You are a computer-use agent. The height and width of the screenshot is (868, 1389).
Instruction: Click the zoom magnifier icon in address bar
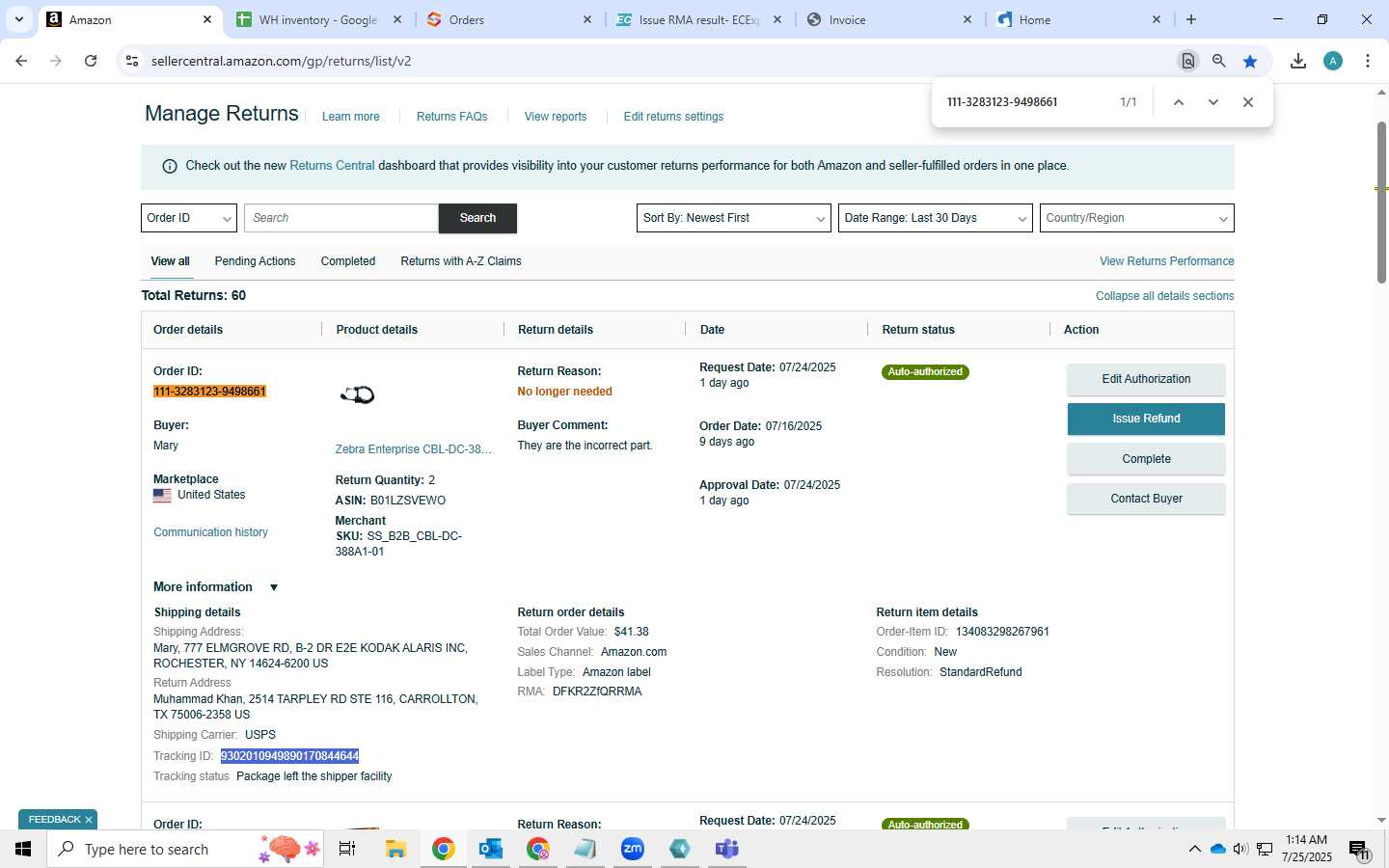pos(1219,61)
